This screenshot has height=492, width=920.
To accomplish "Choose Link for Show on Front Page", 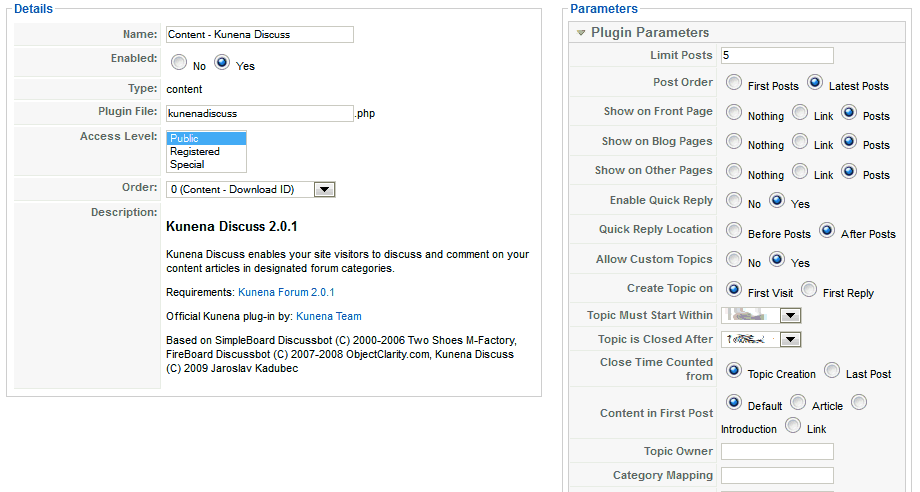I will [x=800, y=113].
